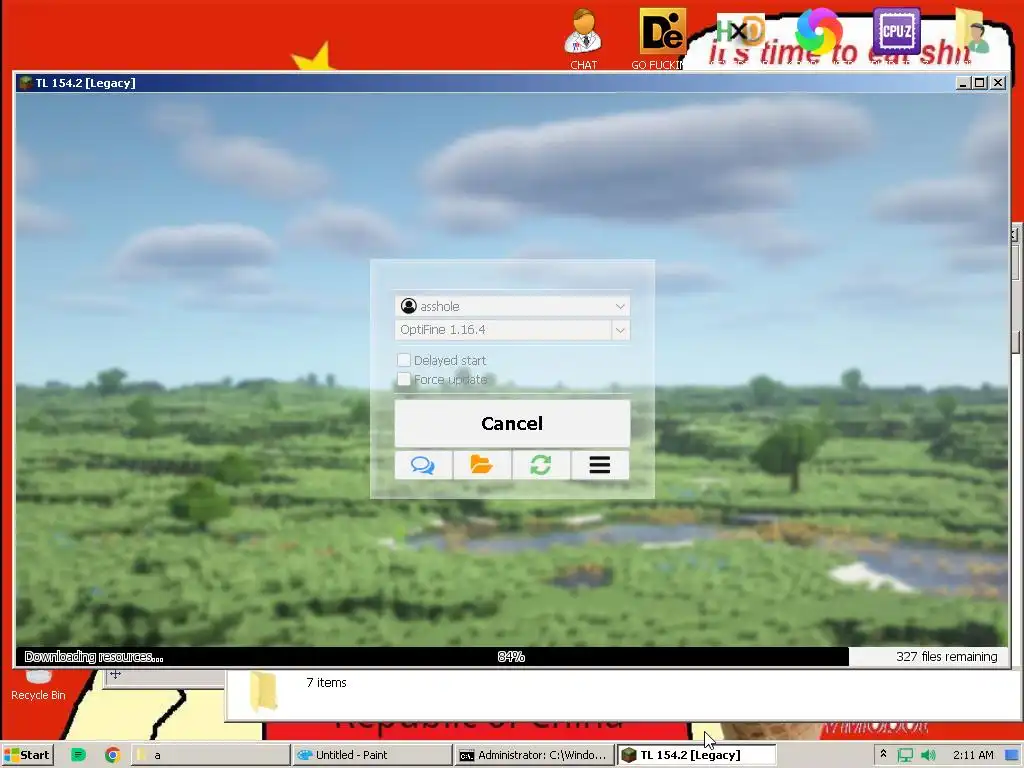This screenshot has width=1024, height=768.
Task: Open the green chat taskbar quick launch icon
Action: 78,755
